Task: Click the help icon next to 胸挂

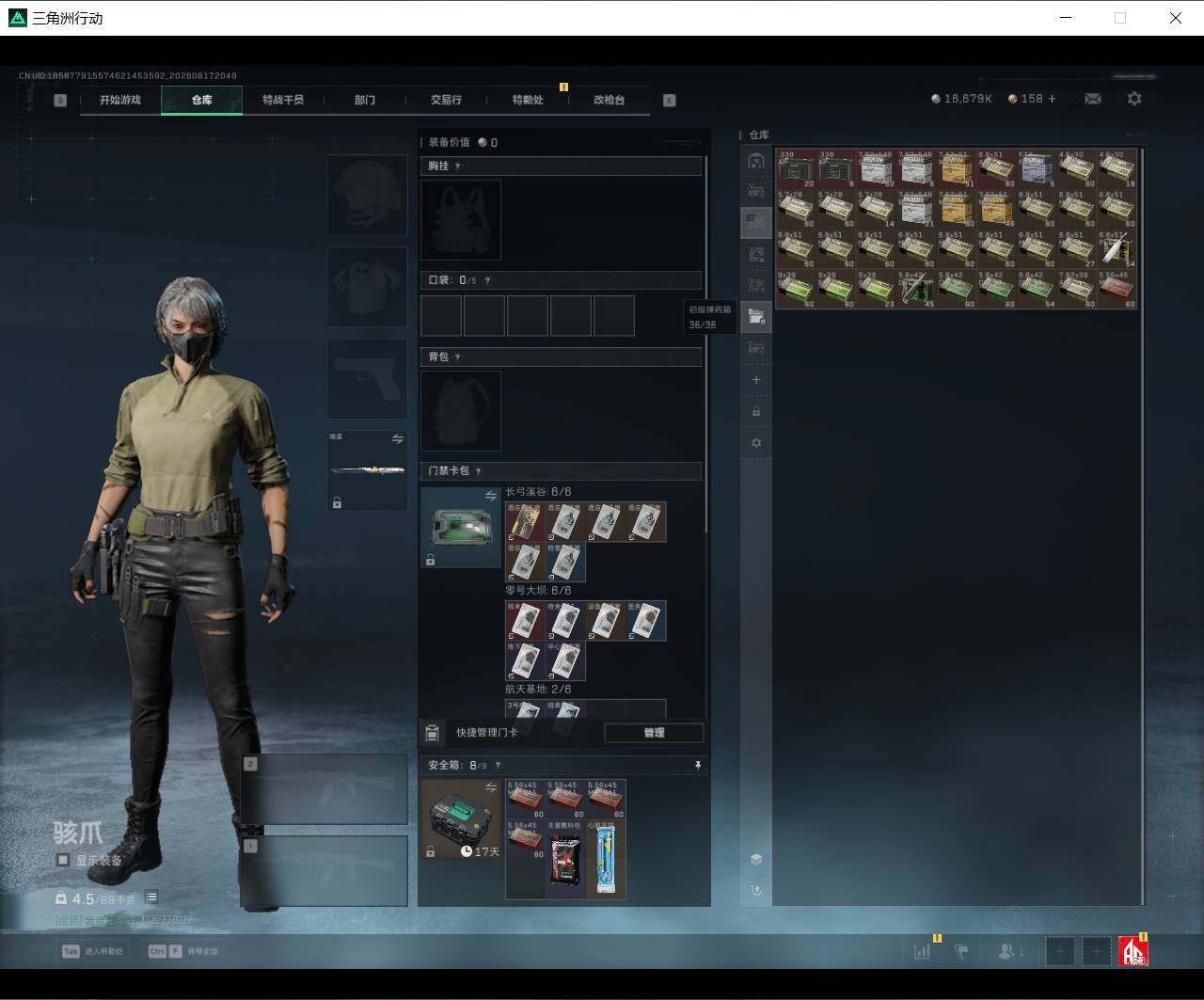Action: [x=458, y=167]
